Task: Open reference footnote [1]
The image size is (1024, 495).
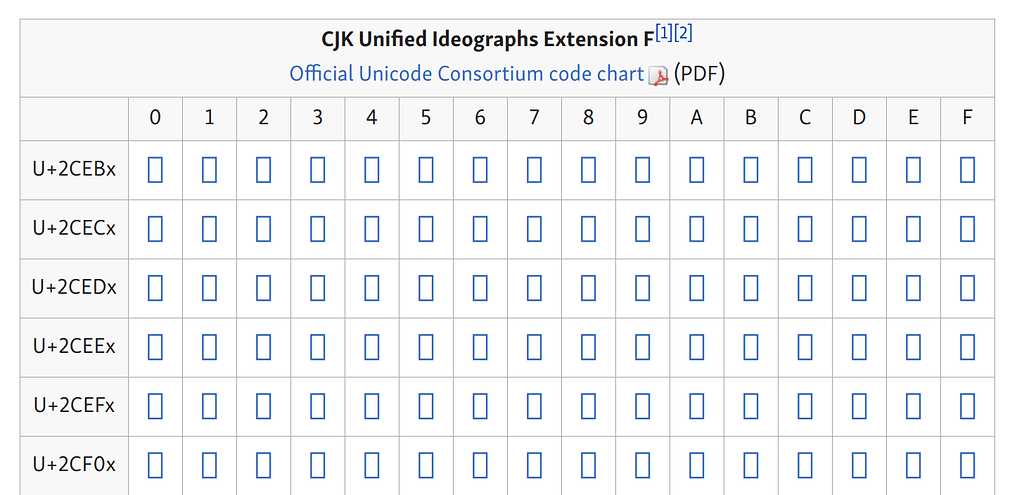Action: (664, 34)
